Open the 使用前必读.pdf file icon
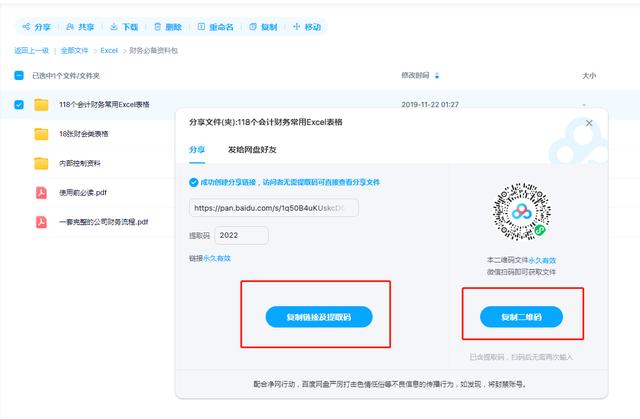 (x=42, y=193)
